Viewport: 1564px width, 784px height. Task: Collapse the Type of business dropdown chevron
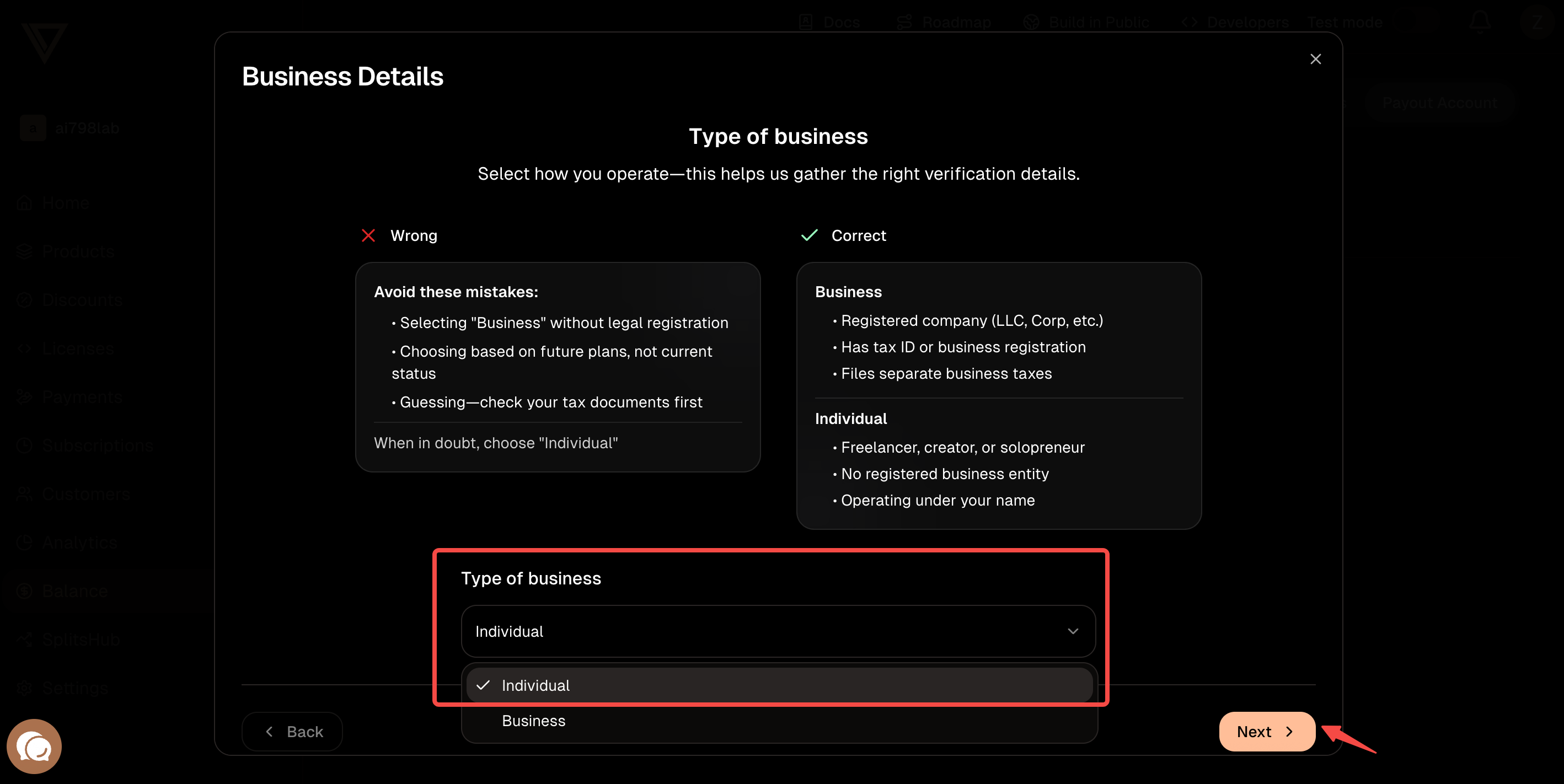tap(1073, 631)
